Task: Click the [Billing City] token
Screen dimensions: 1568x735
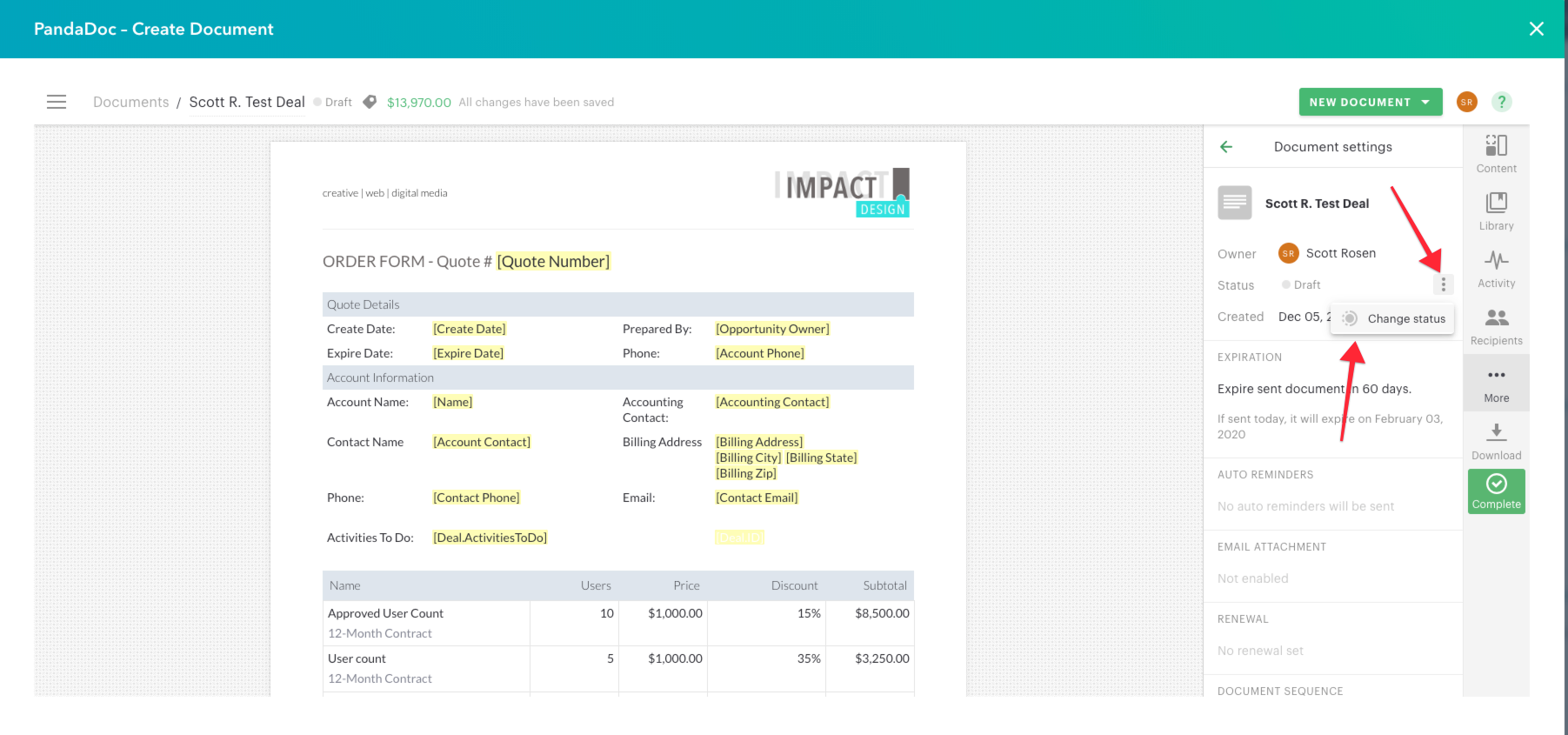Action: pyautogui.click(x=748, y=458)
